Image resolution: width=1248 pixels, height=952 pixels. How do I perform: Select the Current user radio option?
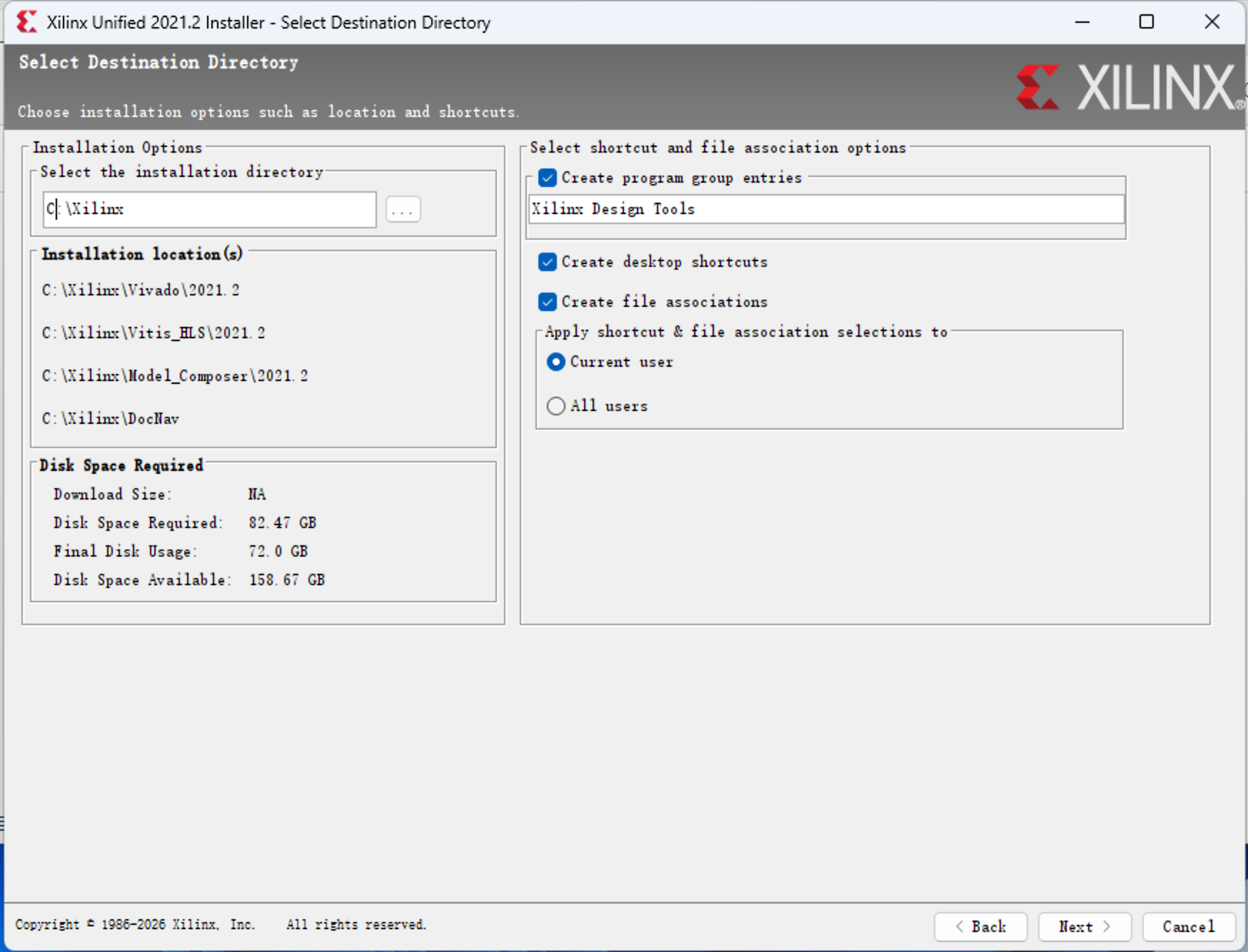555,363
